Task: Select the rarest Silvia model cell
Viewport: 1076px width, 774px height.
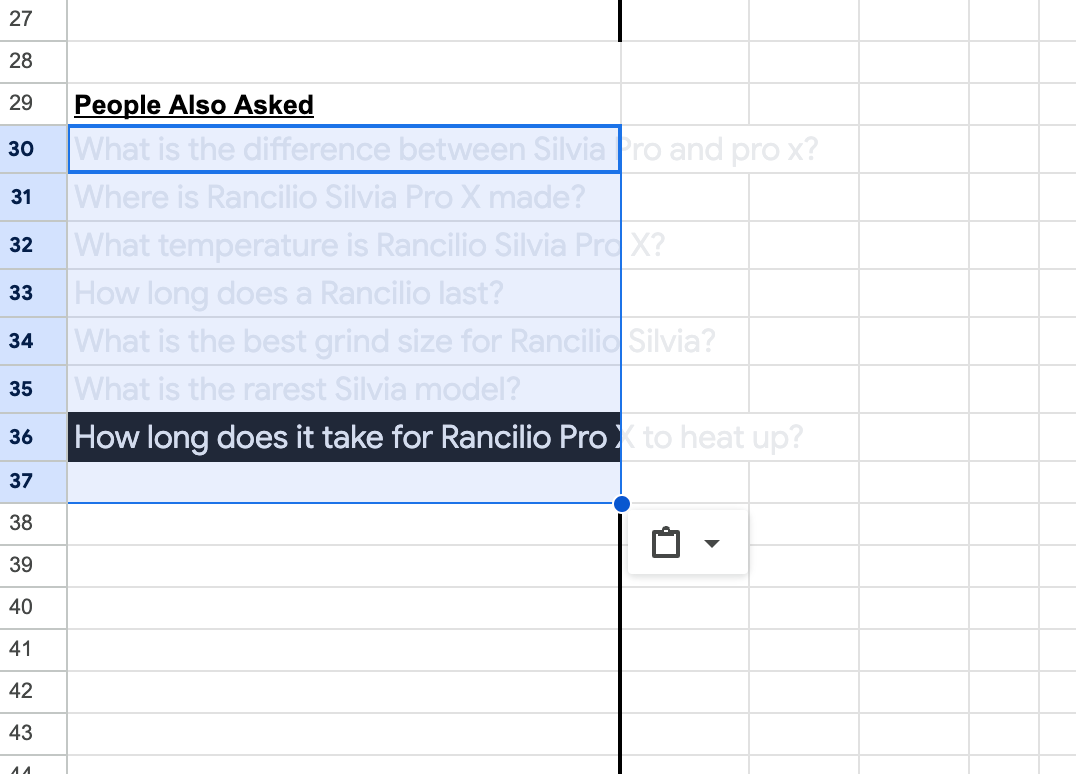Action: [x=344, y=389]
